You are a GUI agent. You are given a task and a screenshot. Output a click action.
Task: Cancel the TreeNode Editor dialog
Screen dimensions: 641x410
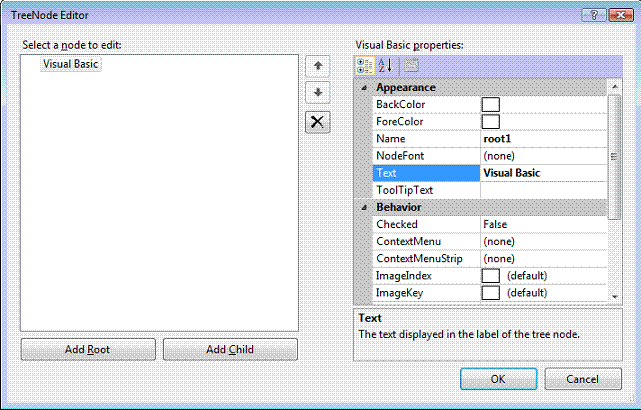(583, 379)
